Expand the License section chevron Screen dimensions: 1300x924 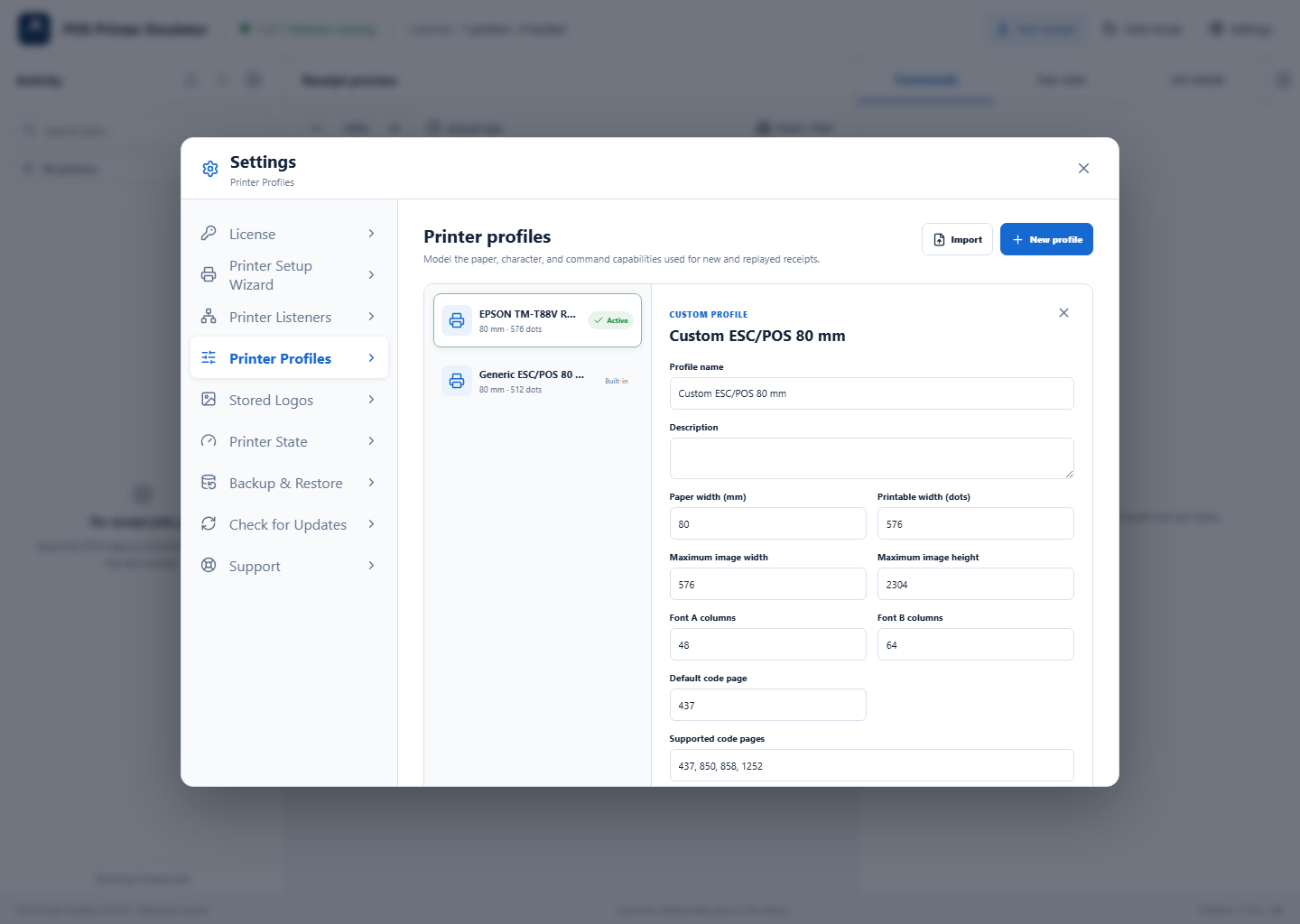[x=371, y=234]
